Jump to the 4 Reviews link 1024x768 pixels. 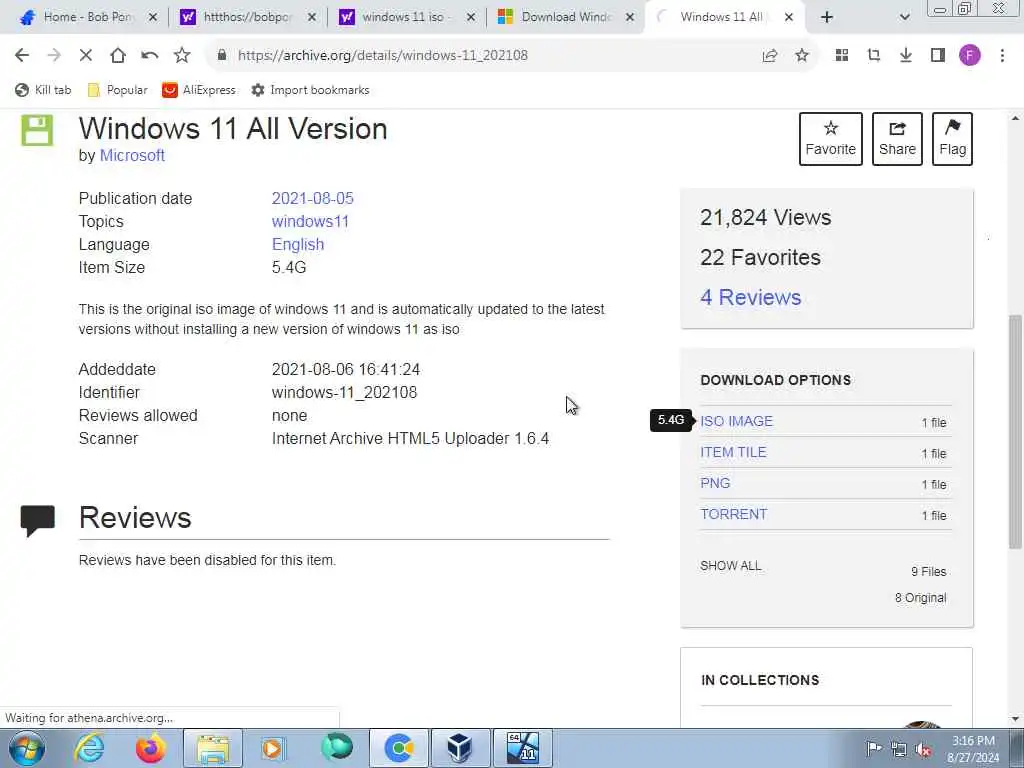click(750, 297)
